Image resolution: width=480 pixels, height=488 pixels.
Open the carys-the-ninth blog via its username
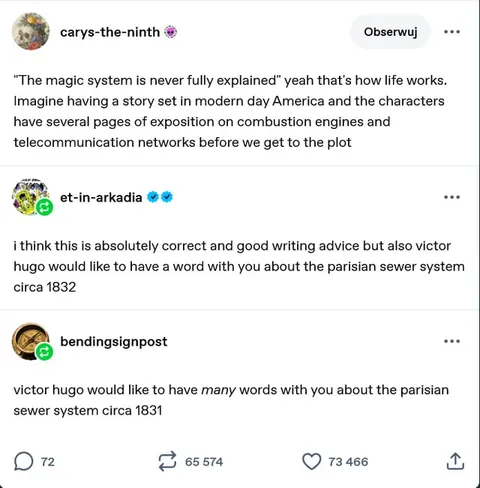click(110, 32)
